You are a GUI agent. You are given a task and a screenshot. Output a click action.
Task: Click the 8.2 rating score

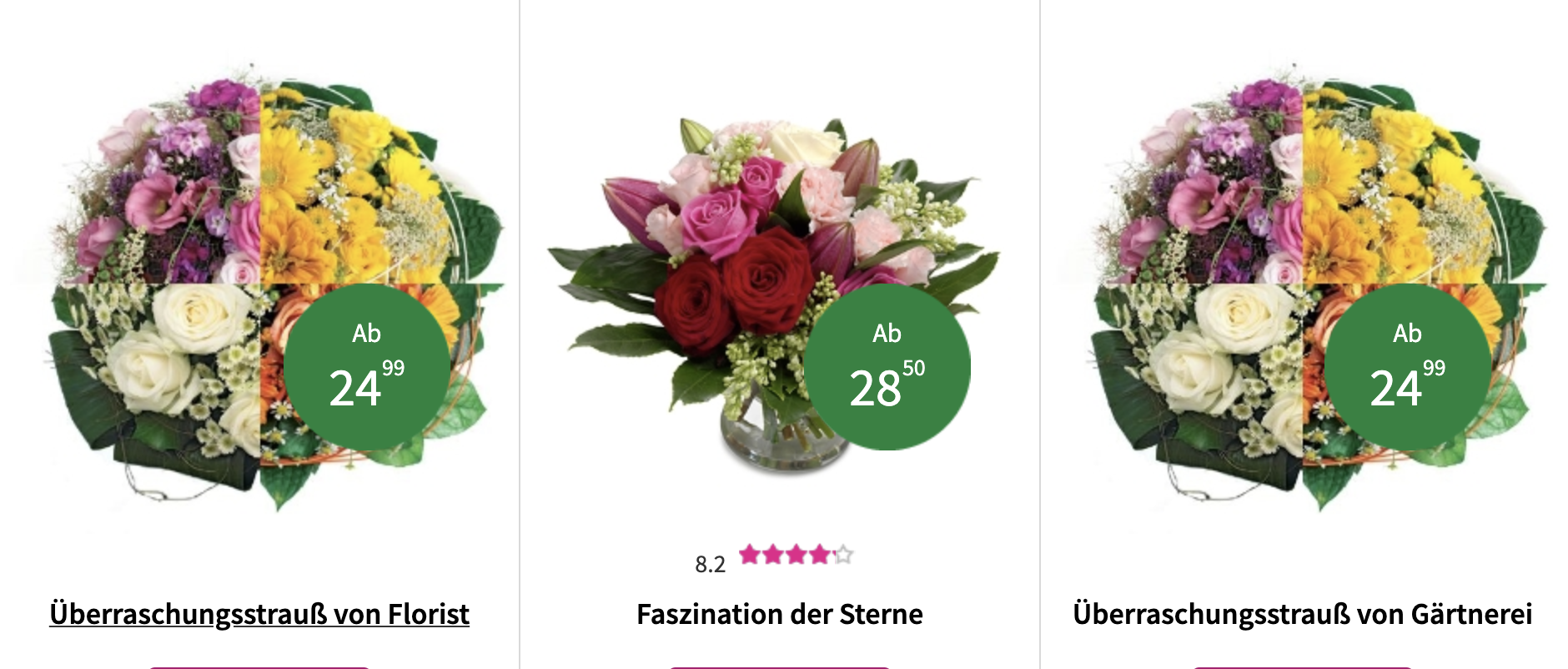tap(710, 565)
